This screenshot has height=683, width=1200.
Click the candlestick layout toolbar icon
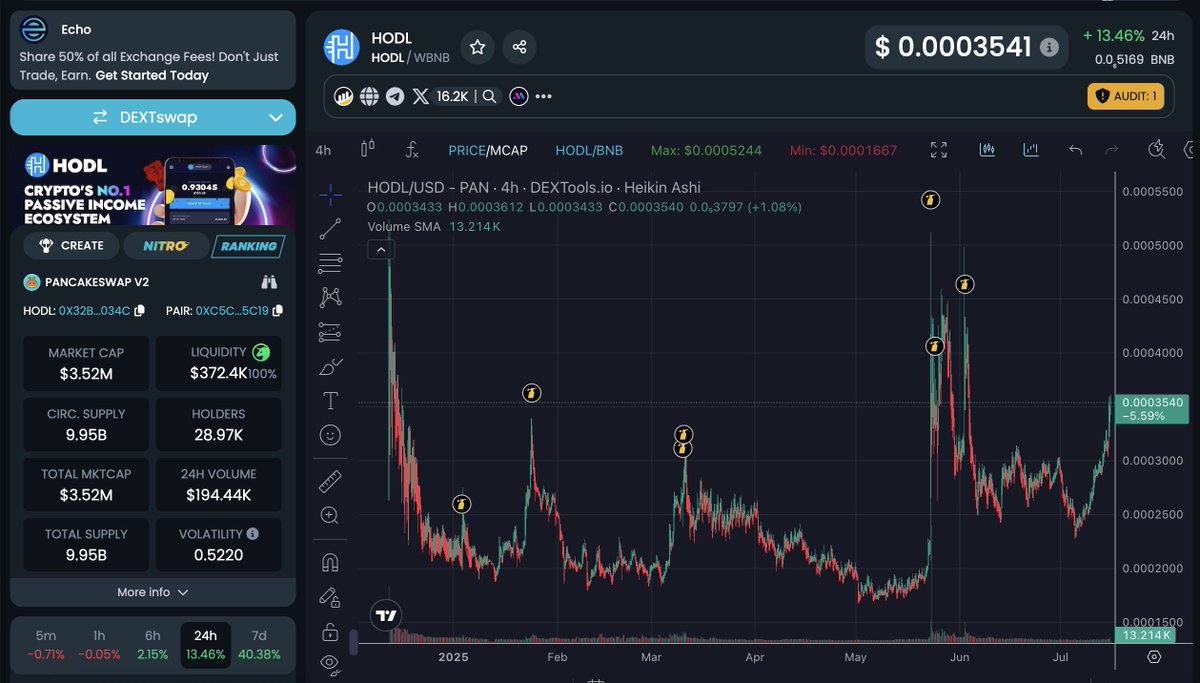click(987, 150)
